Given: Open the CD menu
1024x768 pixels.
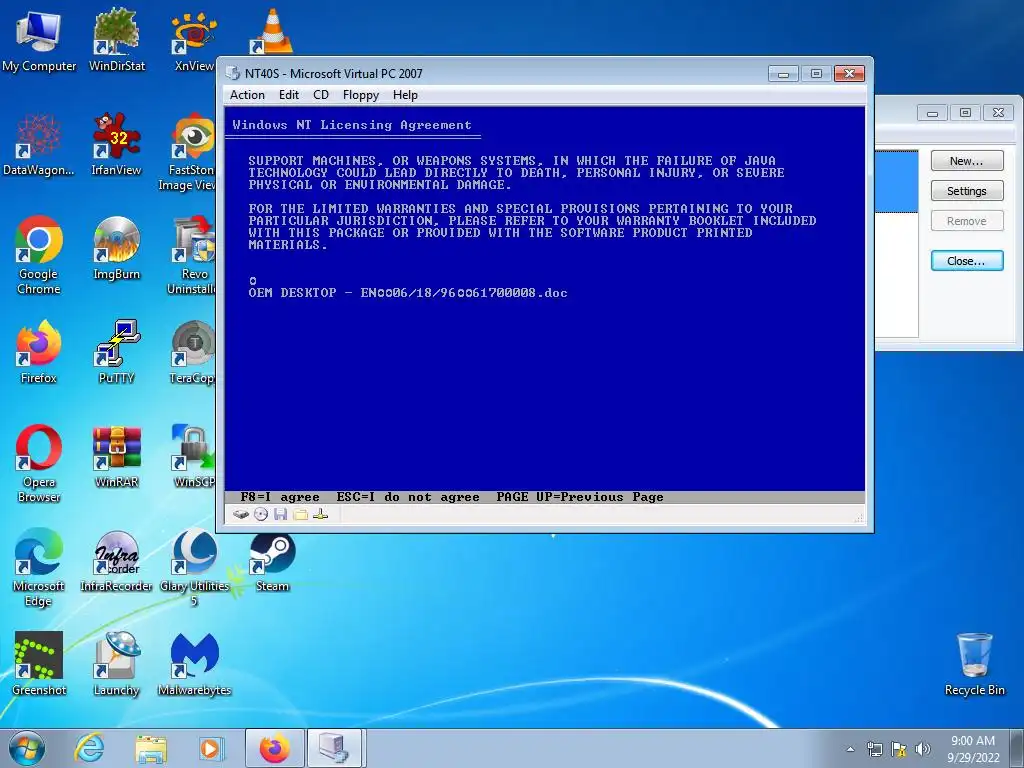Looking at the screenshot, I should pyautogui.click(x=321, y=95).
